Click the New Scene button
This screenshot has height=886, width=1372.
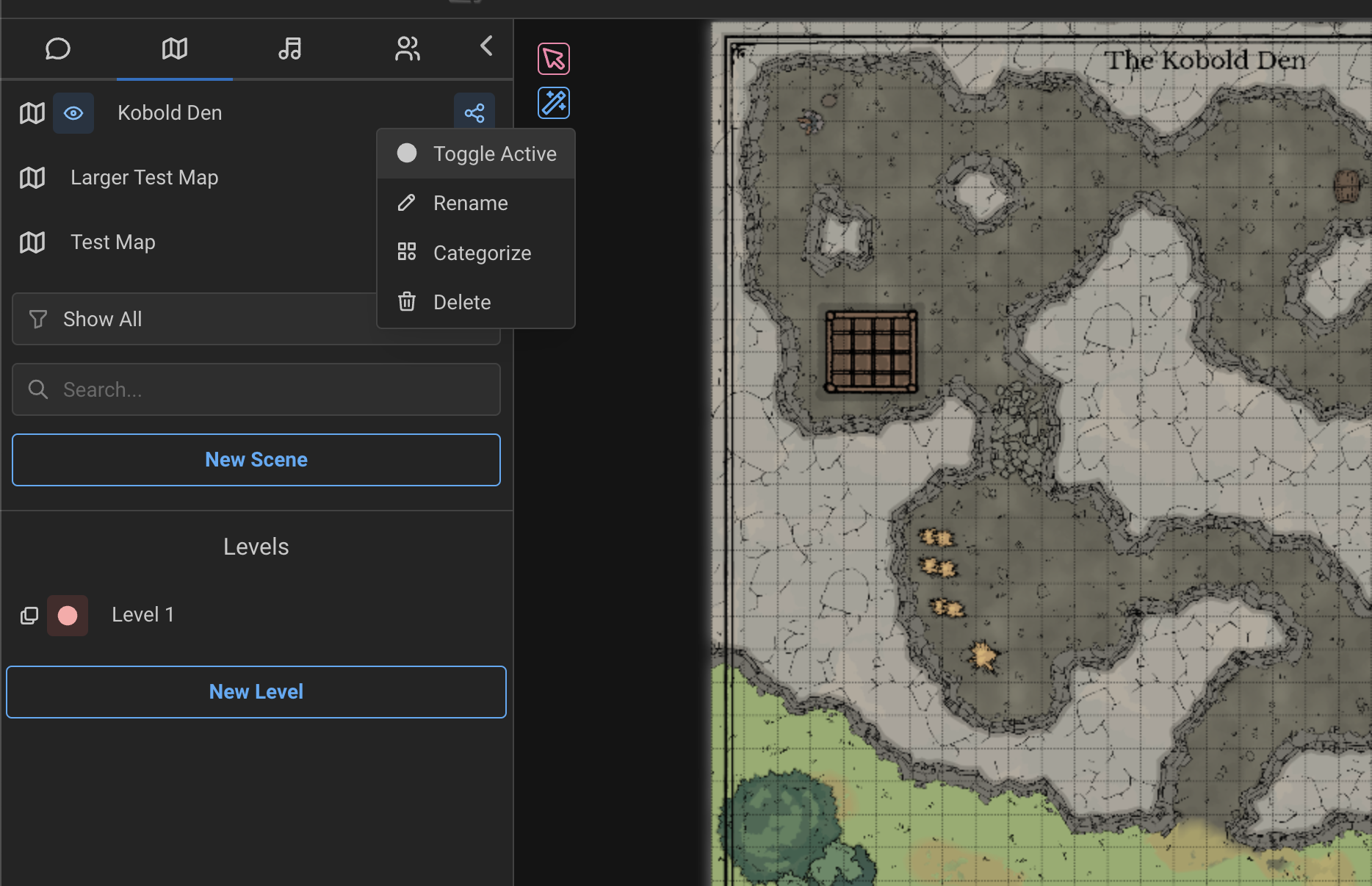click(256, 460)
